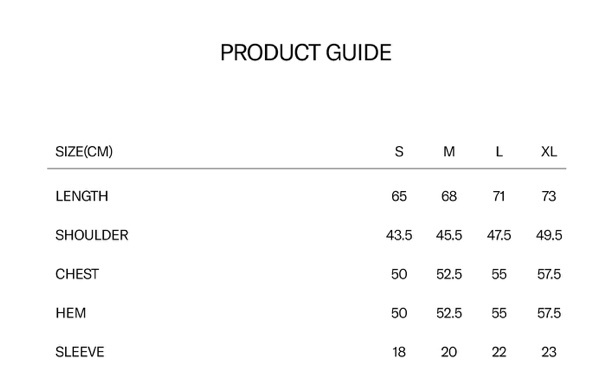Click the hem value 57.5 for XL
This screenshot has width=616, height=384.
coord(549,313)
